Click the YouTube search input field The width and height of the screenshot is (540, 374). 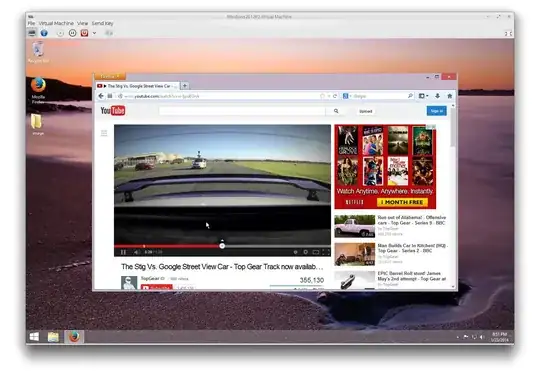[242, 111]
